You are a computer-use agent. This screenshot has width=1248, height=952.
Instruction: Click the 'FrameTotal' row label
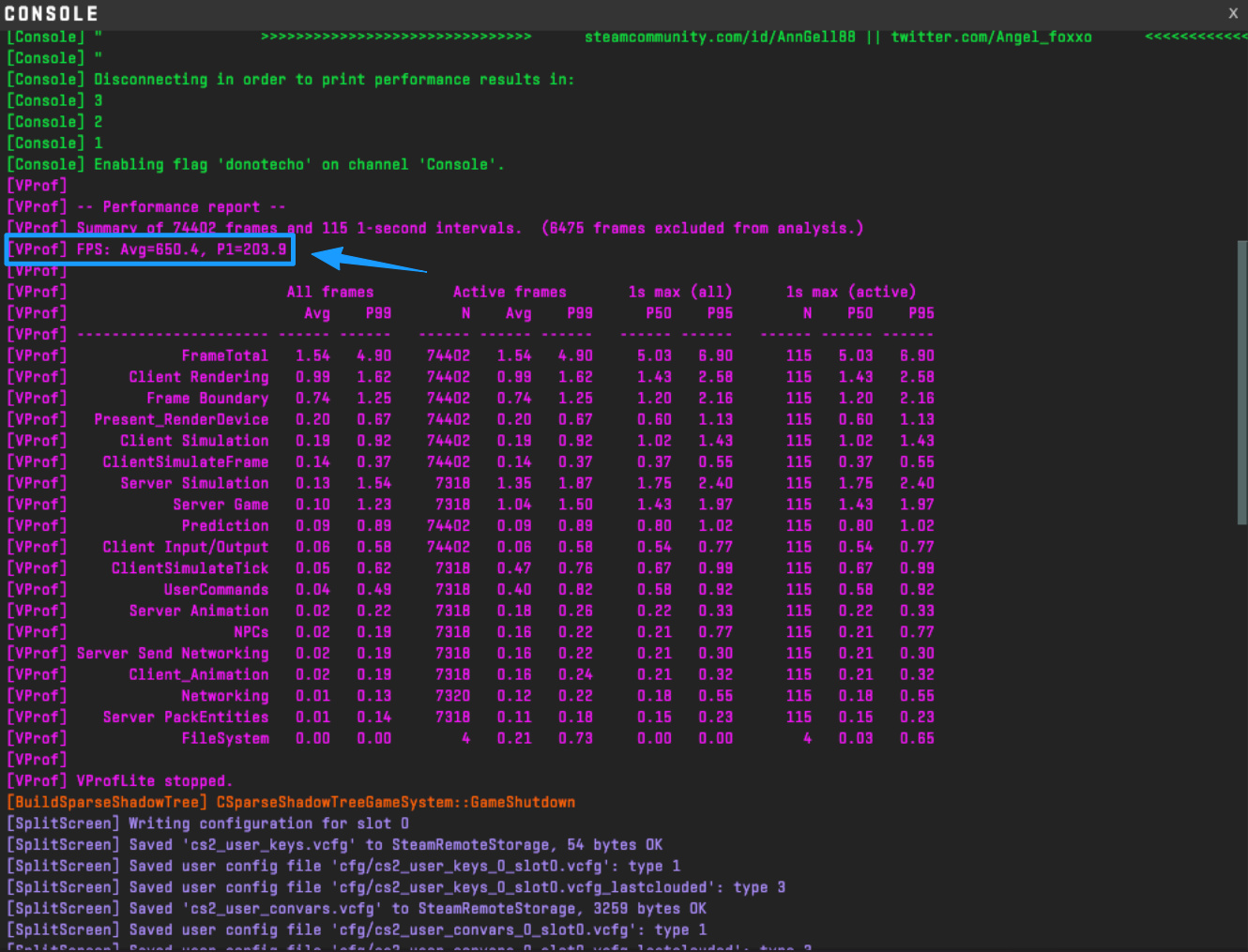pyautogui.click(x=225, y=355)
